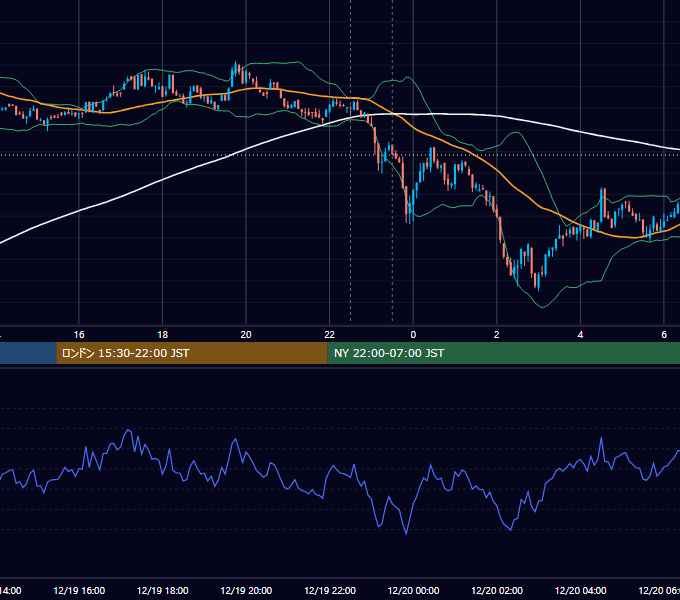680x600 pixels.
Task: Click the 12/20 00:00 time label
Action: click(x=413, y=590)
